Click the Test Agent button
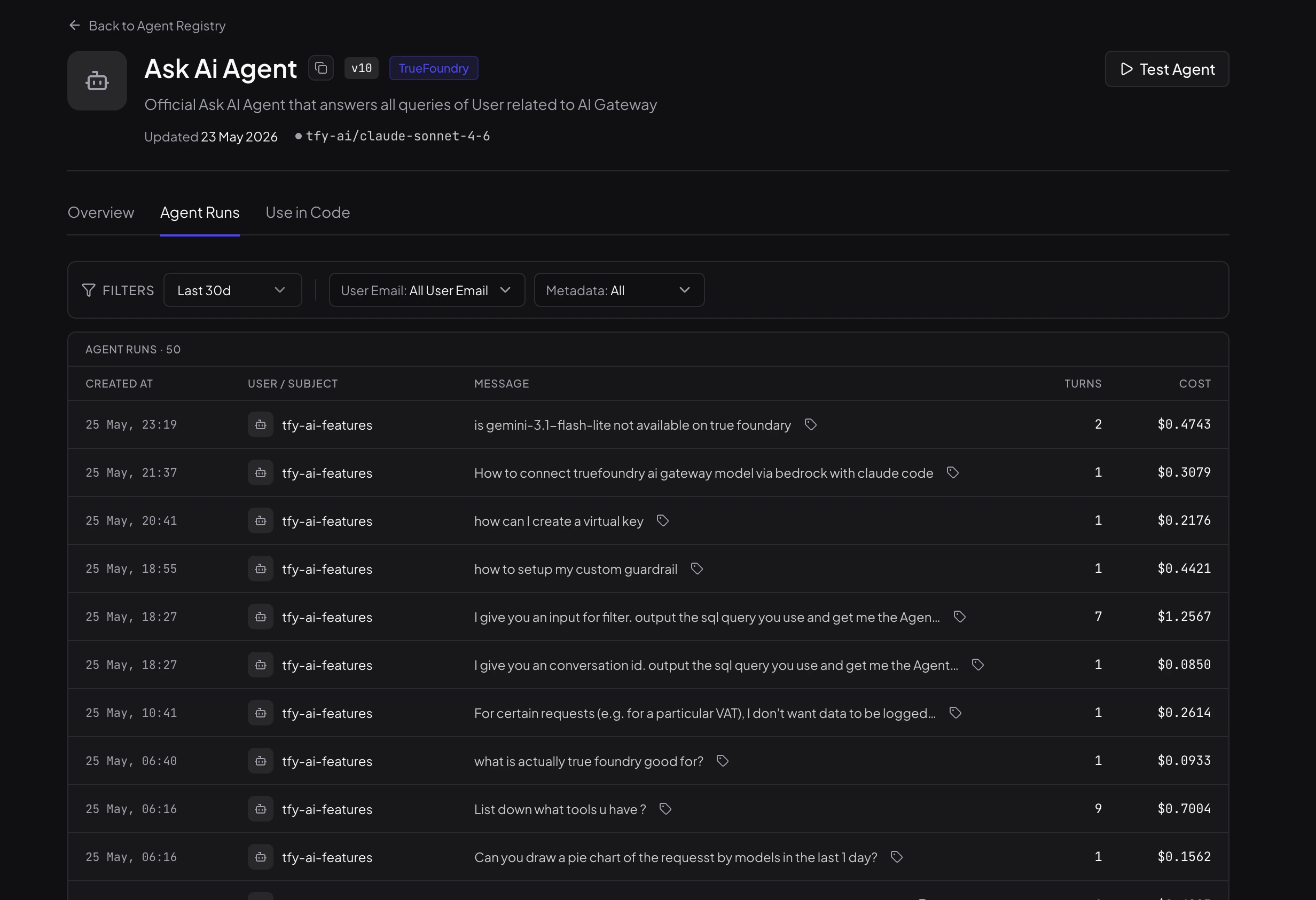The image size is (1316, 900). point(1167,69)
